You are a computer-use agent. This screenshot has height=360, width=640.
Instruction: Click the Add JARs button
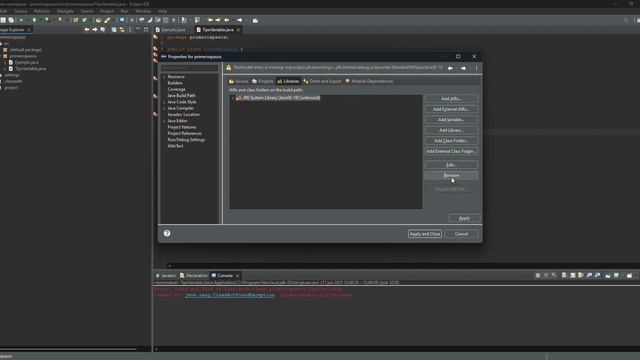coord(451,99)
